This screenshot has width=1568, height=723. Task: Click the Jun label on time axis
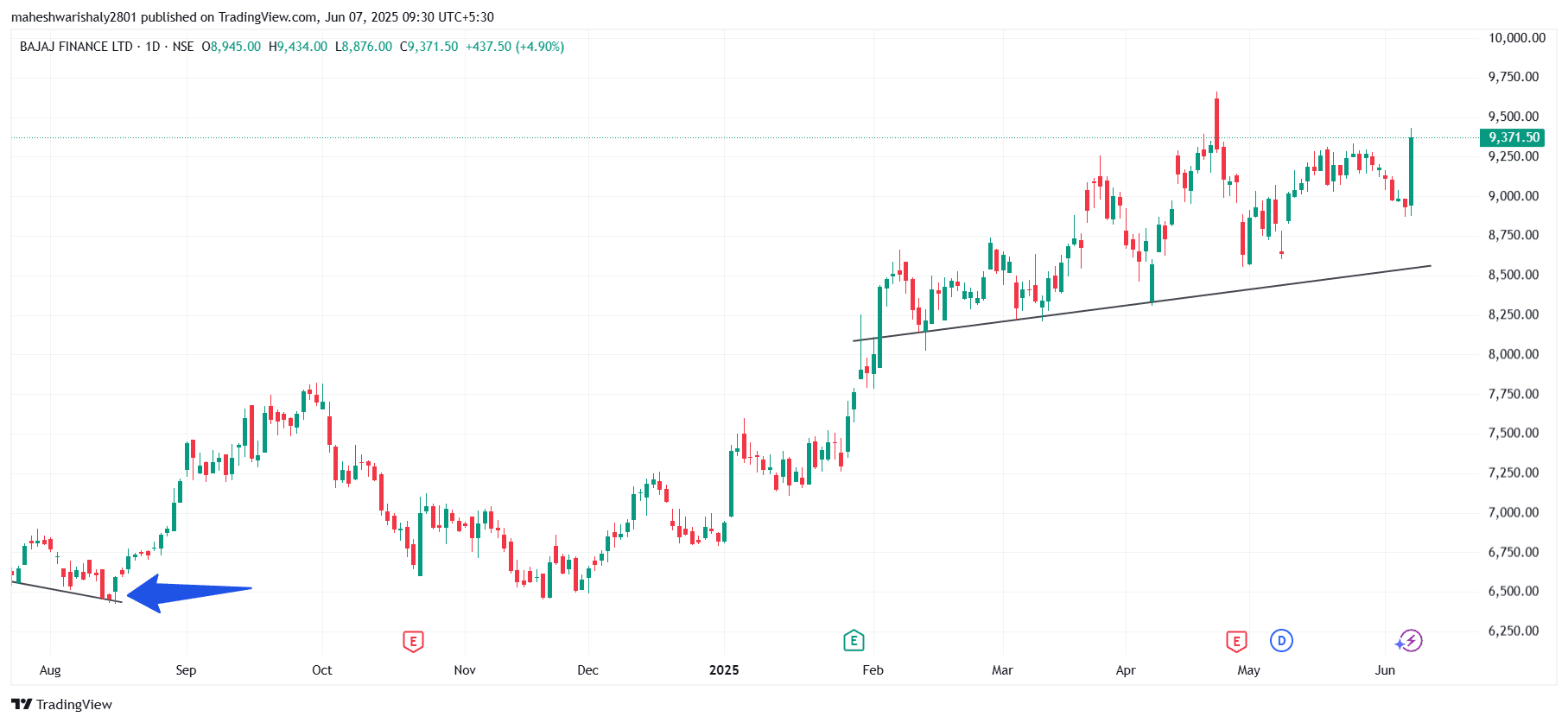[1385, 670]
